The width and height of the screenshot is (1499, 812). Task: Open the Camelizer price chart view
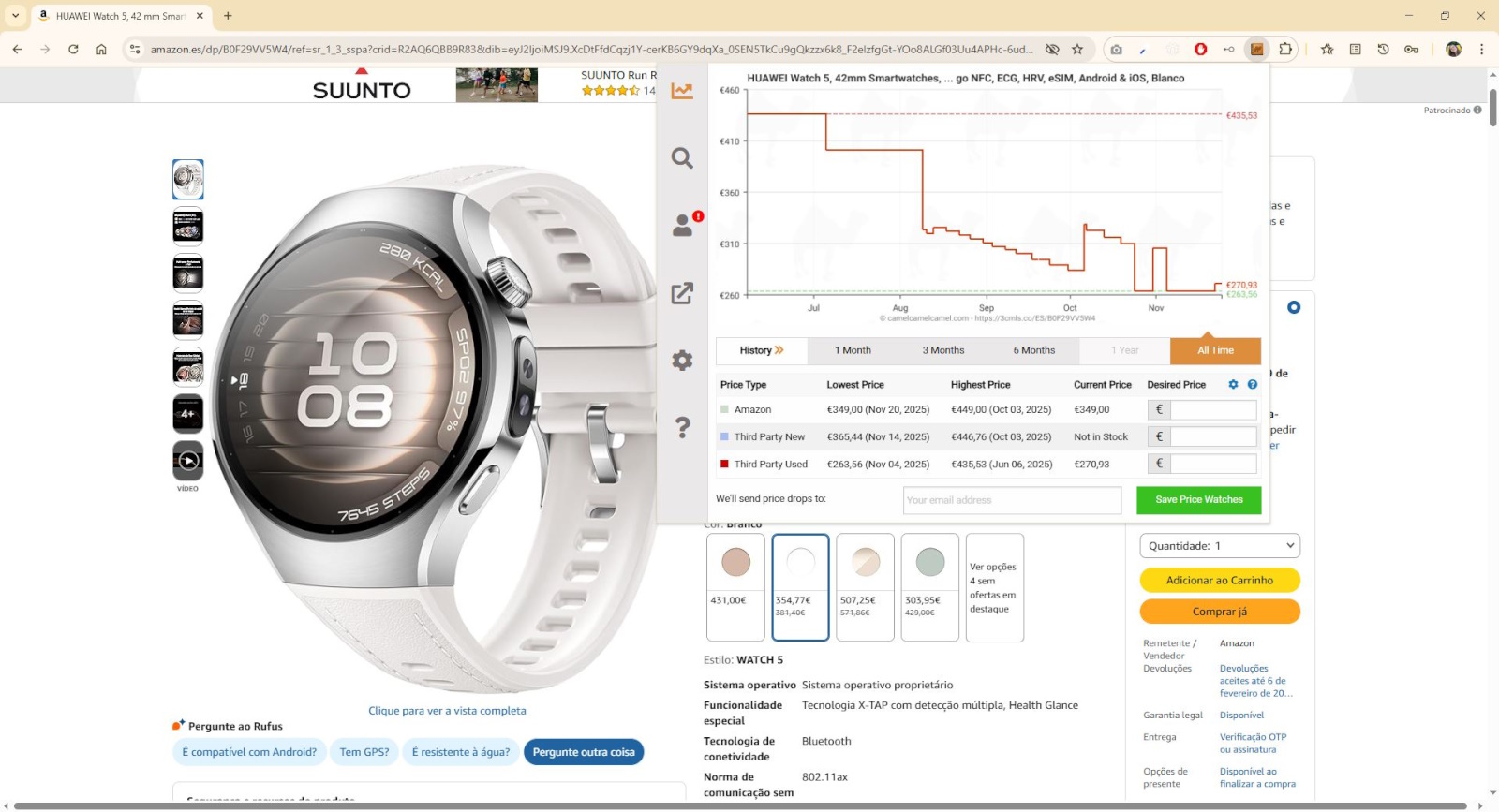pos(682,91)
